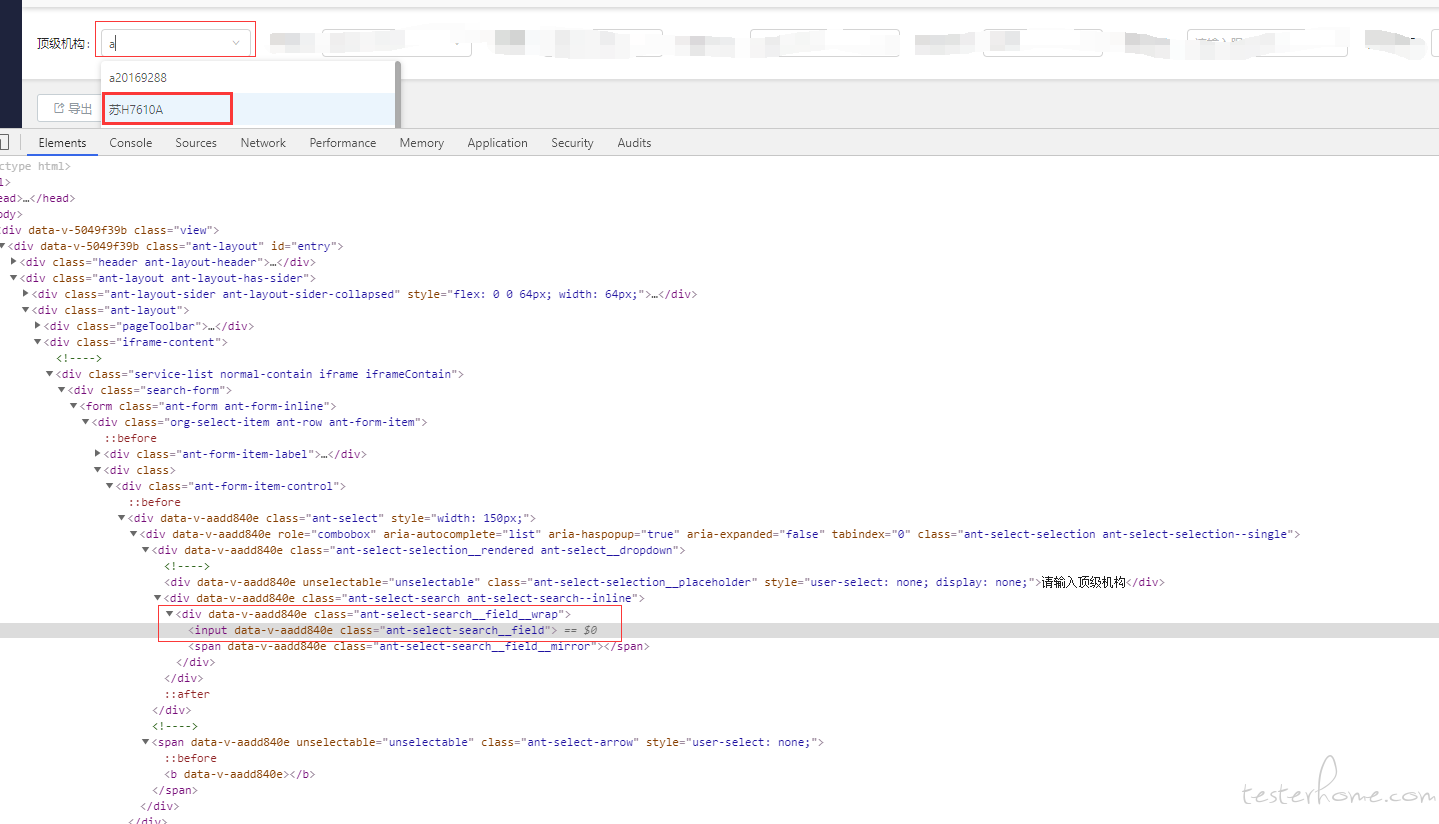Collapse the ant-select-arrow span node

(x=146, y=742)
